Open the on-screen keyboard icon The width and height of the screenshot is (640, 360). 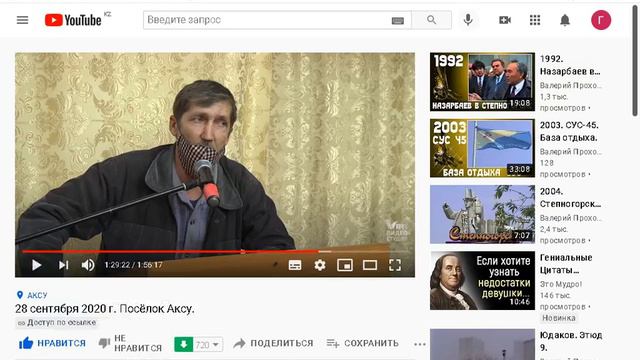coord(398,20)
